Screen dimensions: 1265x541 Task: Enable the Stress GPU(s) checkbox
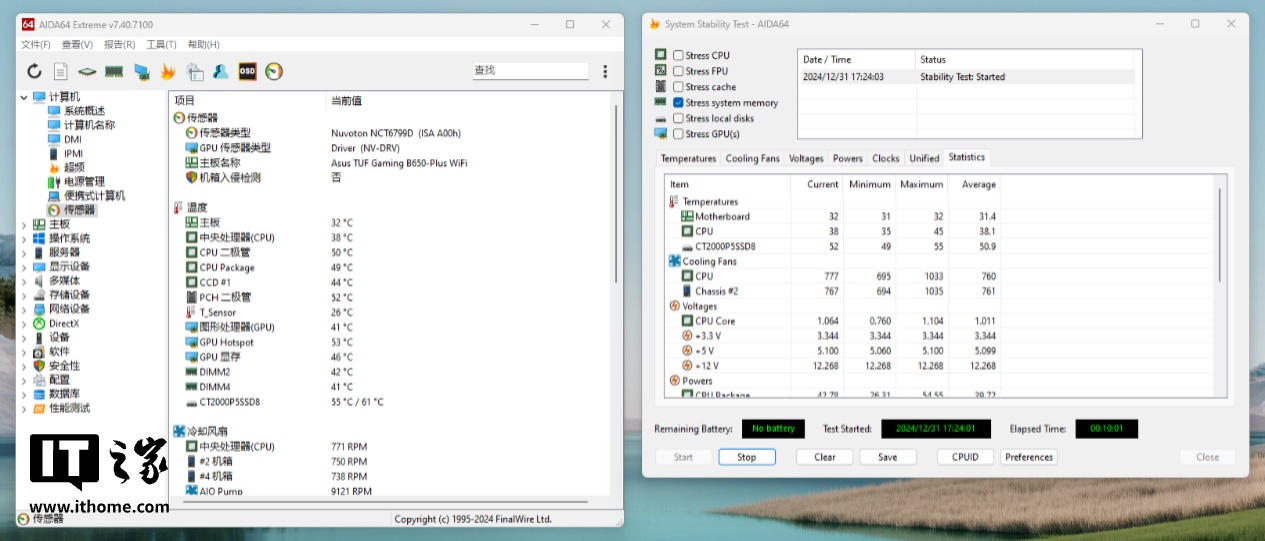click(679, 134)
